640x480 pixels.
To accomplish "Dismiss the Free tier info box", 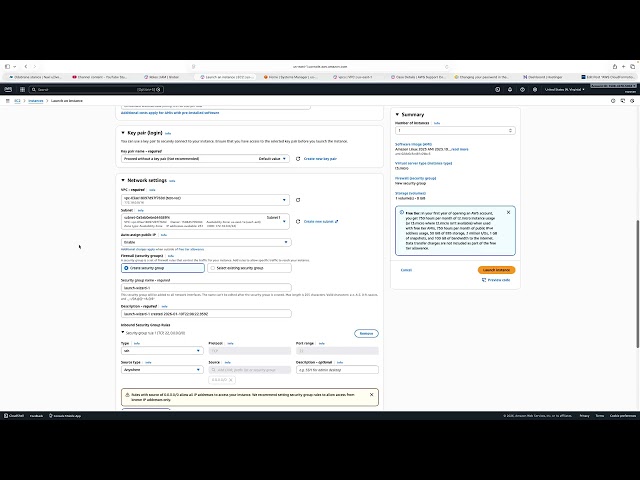I will point(508,213).
